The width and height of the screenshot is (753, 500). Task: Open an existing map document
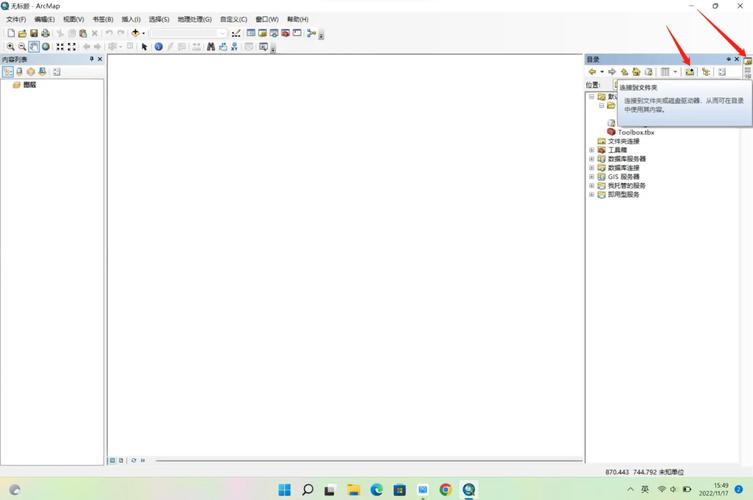[x=22, y=33]
